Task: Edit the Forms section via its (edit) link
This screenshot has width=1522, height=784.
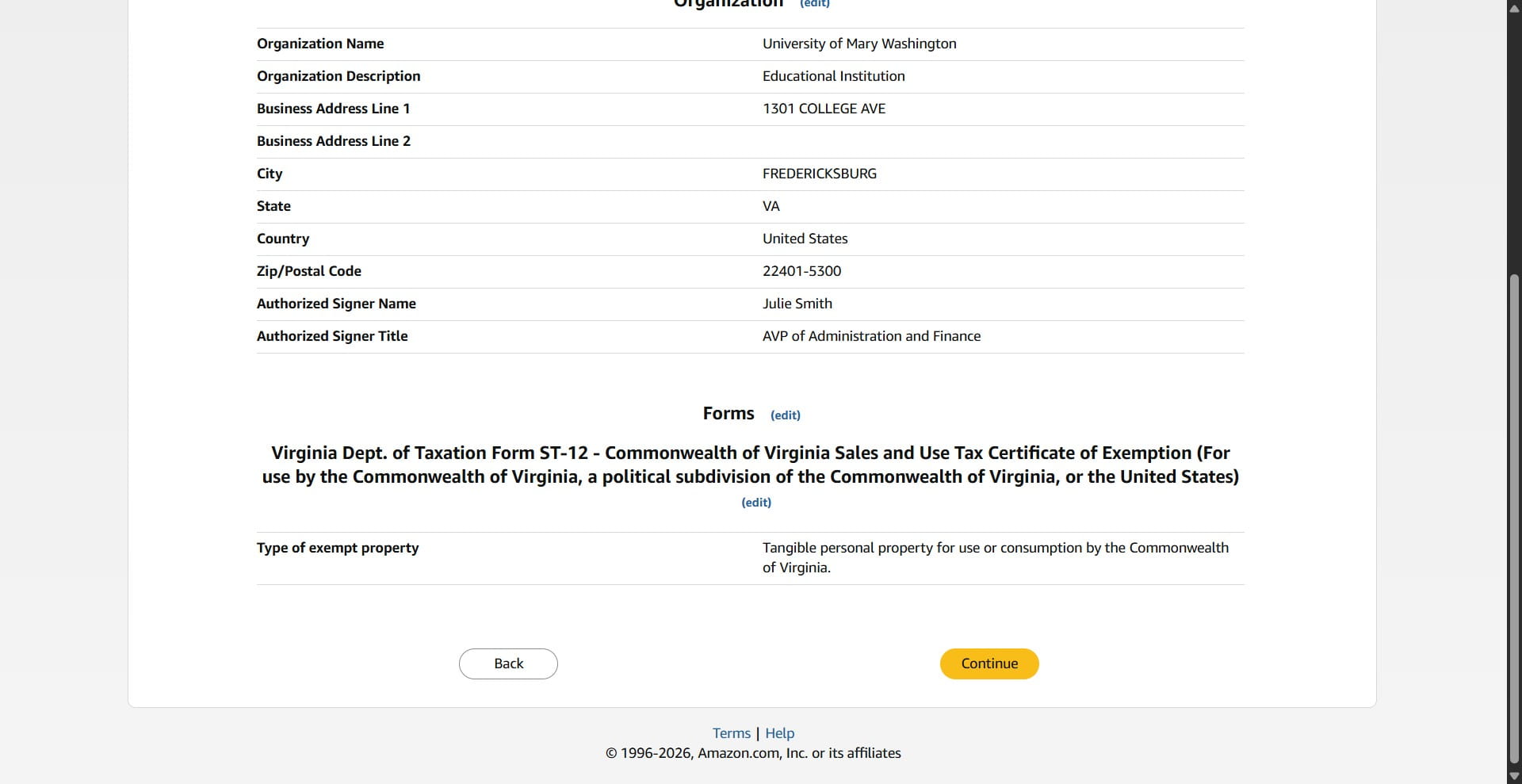Action: pos(785,415)
